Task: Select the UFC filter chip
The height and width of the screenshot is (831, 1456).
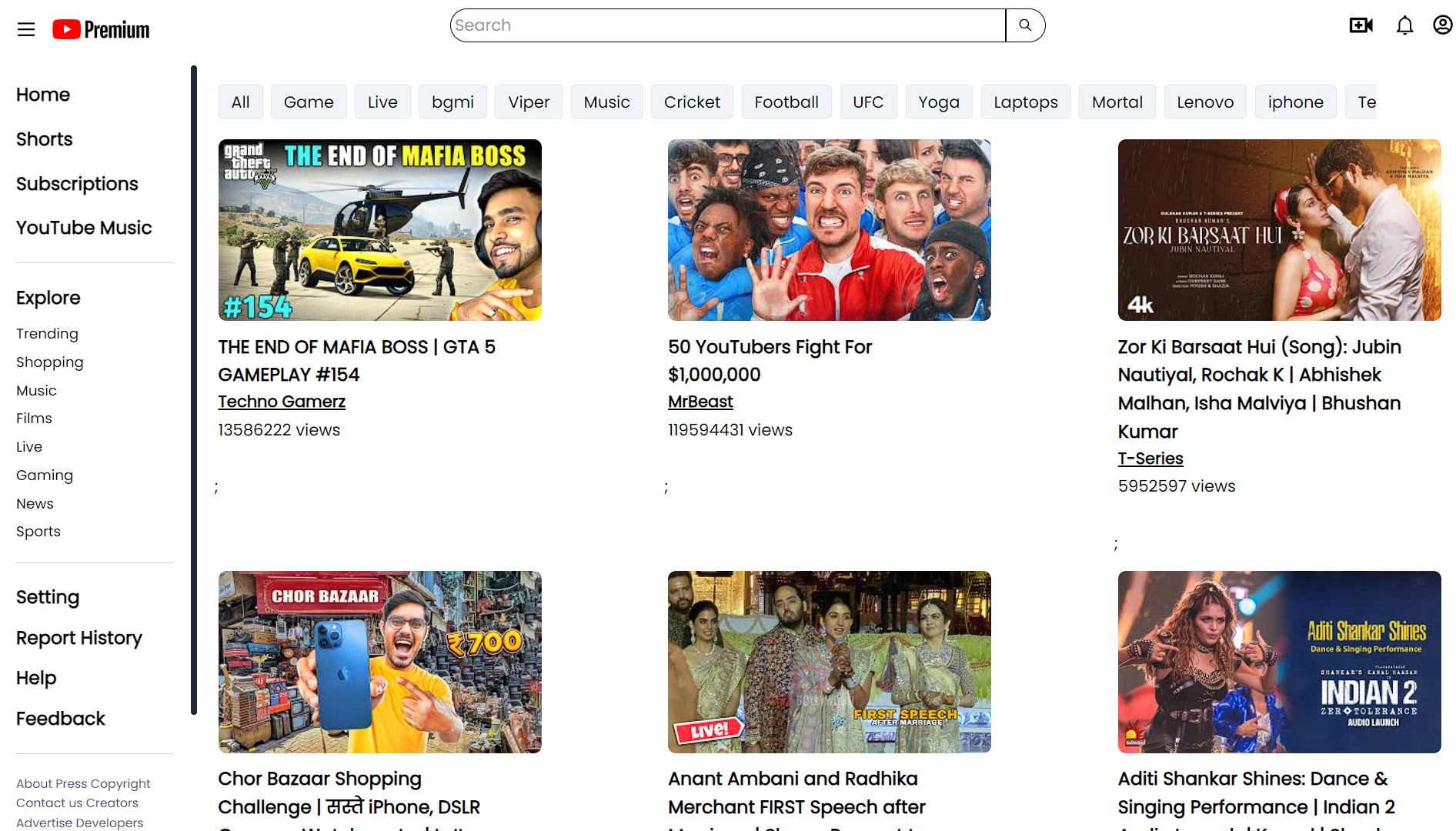Action: (868, 102)
